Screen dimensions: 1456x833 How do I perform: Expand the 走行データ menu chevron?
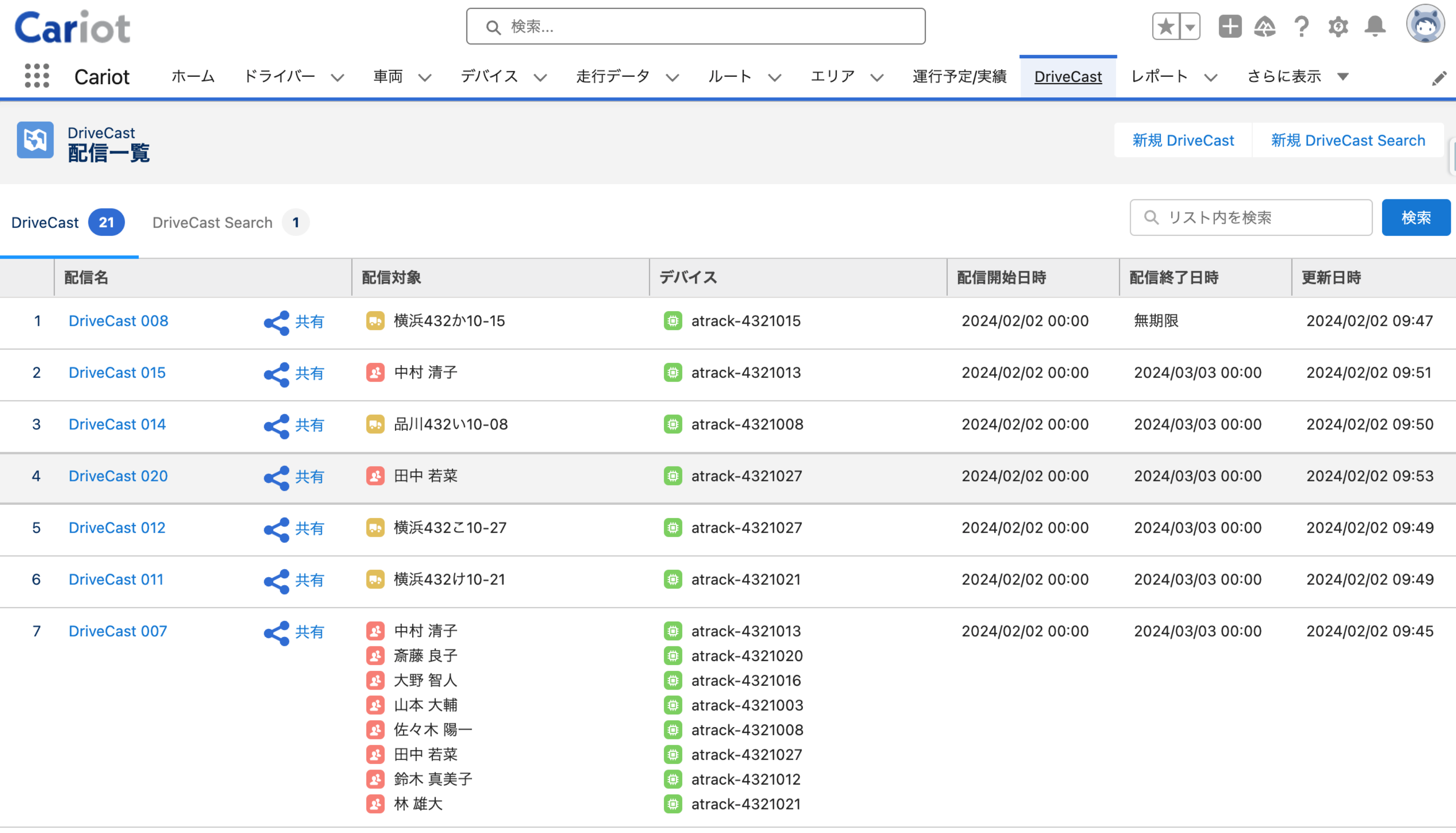coord(672,77)
